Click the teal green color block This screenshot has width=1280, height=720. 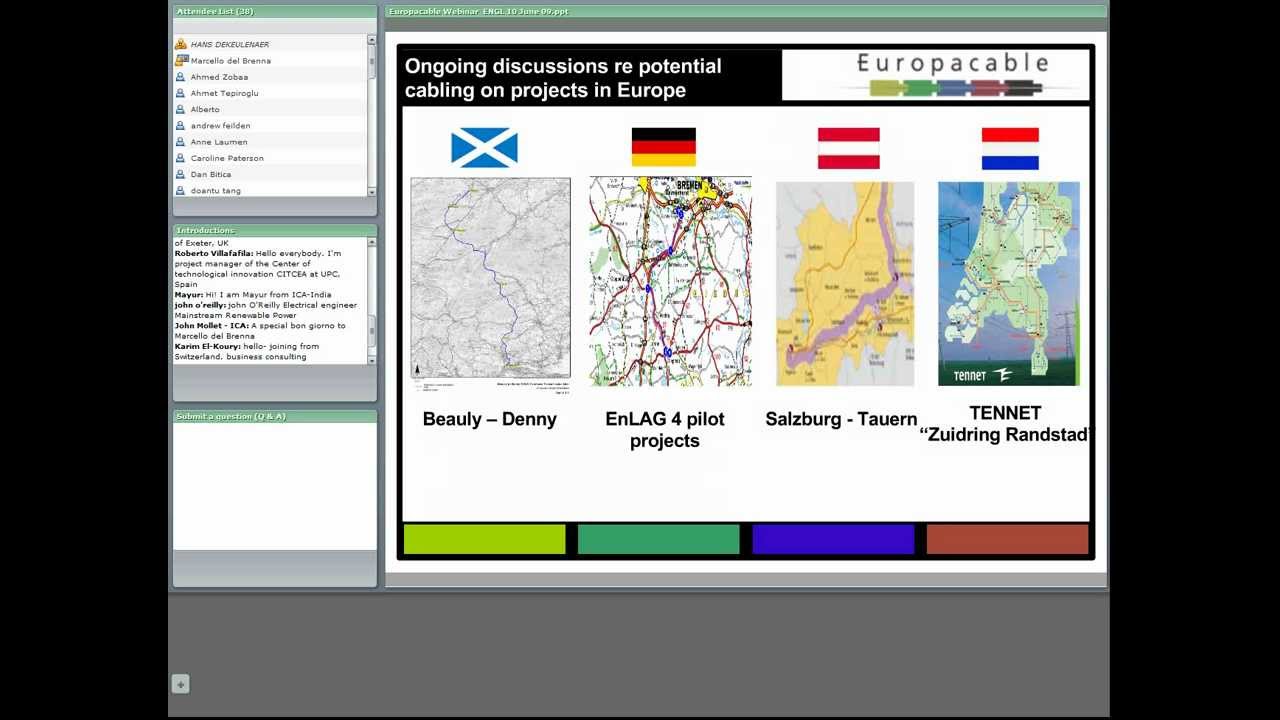[x=659, y=539]
